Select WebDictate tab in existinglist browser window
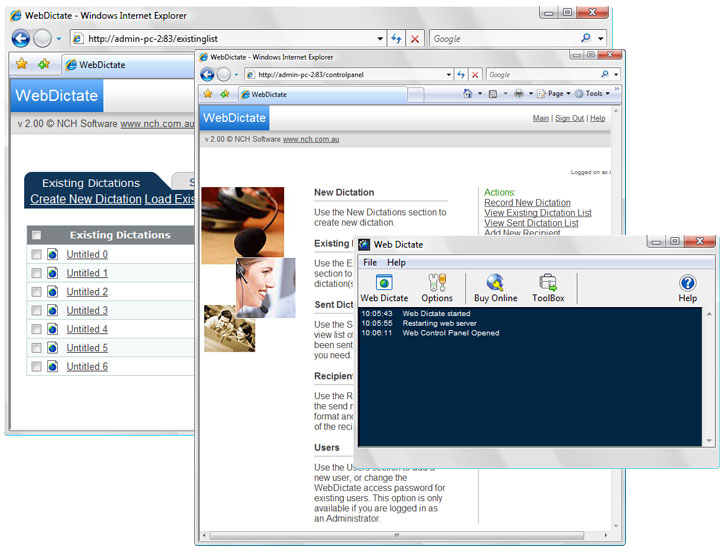This screenshot has width=727, height=556. coord(128,65)
